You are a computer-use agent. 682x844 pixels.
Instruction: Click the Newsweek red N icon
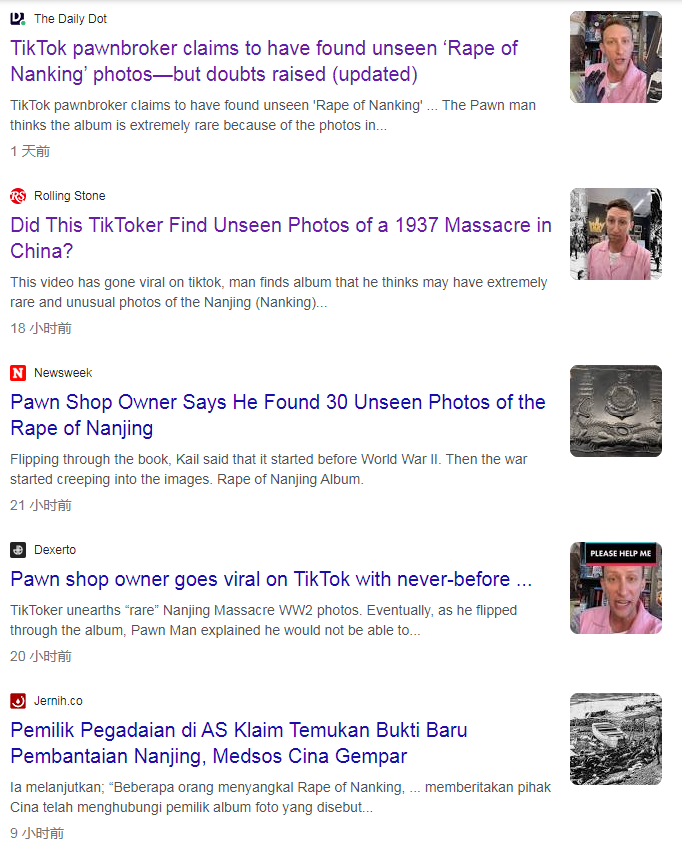[18, 373]
